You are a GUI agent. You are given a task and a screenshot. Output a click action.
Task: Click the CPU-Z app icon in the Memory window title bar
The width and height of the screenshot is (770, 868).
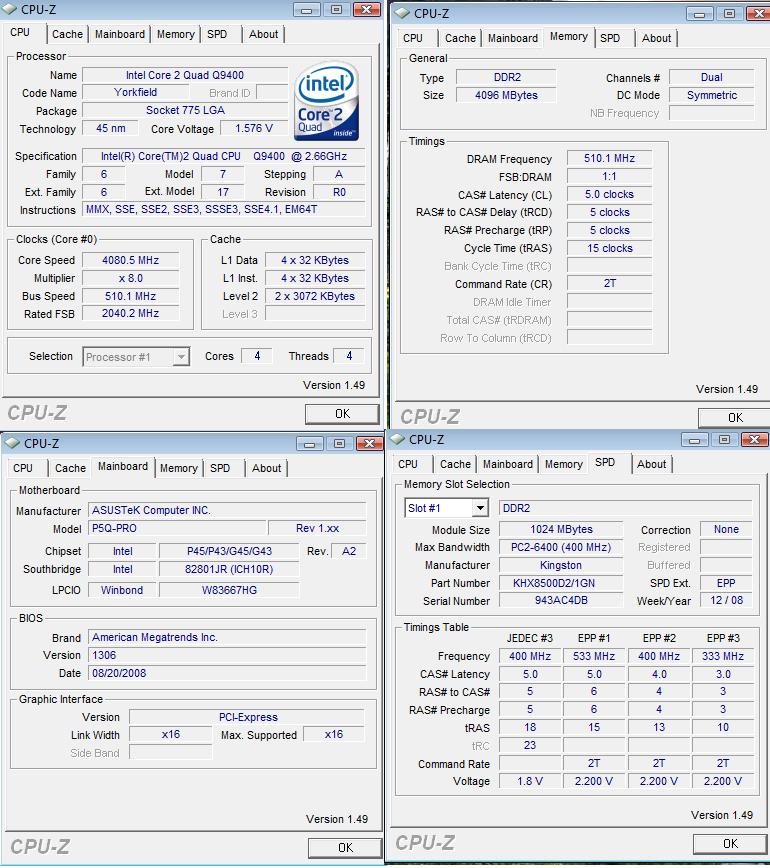(x=402, y=13)
